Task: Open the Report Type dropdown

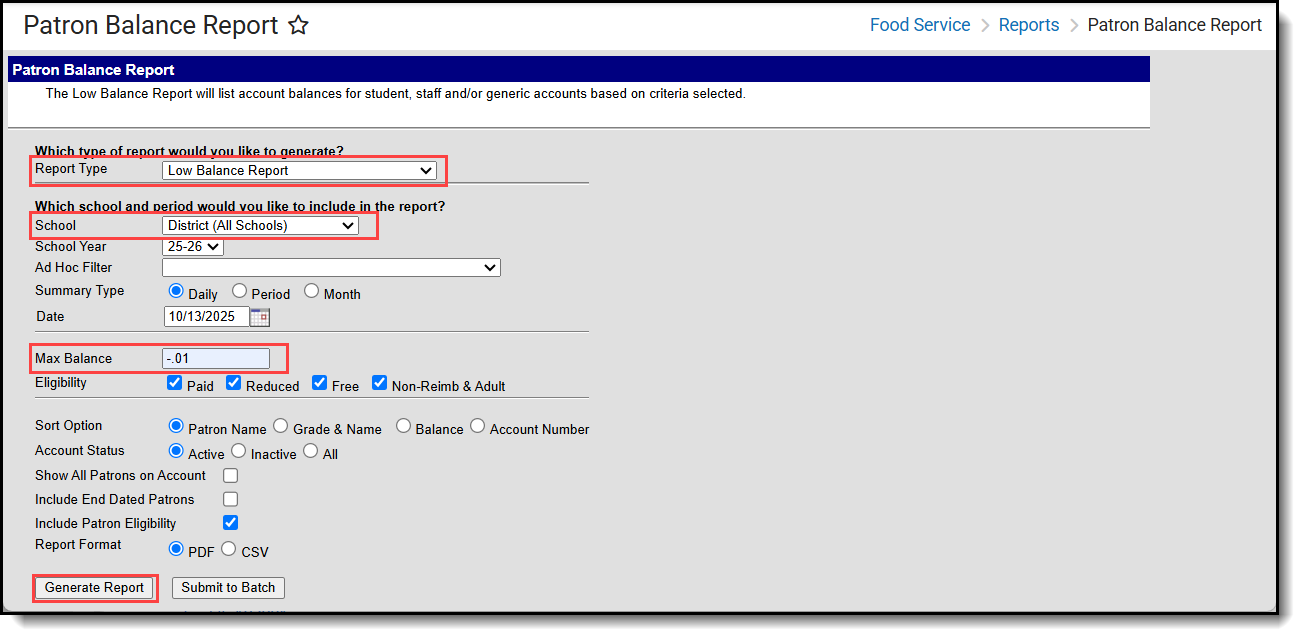Action: tap(299, 171)
